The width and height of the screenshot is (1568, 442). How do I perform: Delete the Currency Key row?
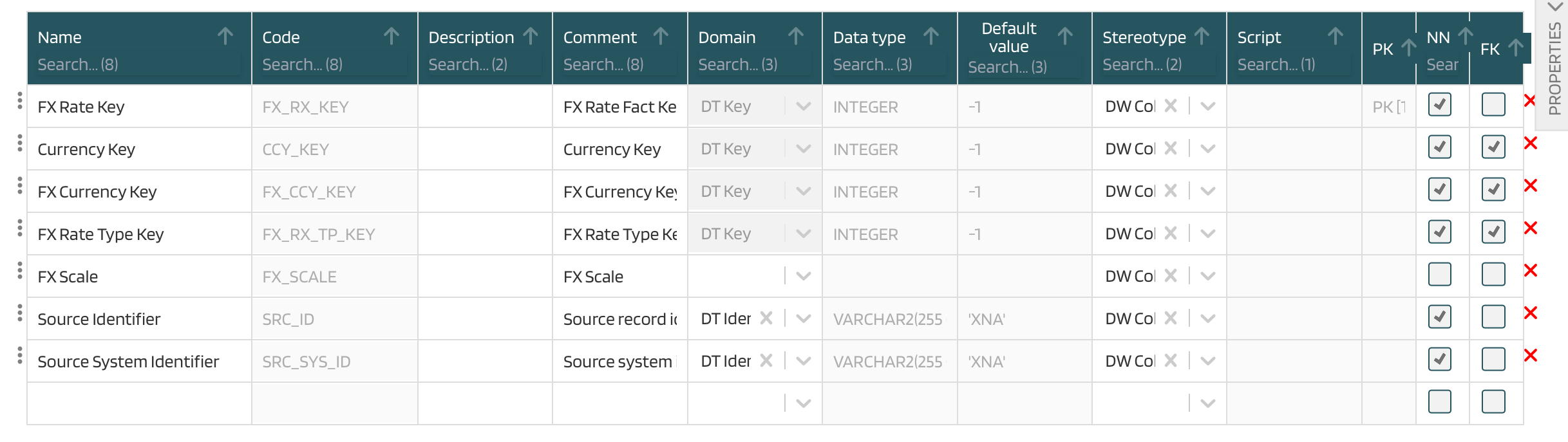(x=1531, y=143)
